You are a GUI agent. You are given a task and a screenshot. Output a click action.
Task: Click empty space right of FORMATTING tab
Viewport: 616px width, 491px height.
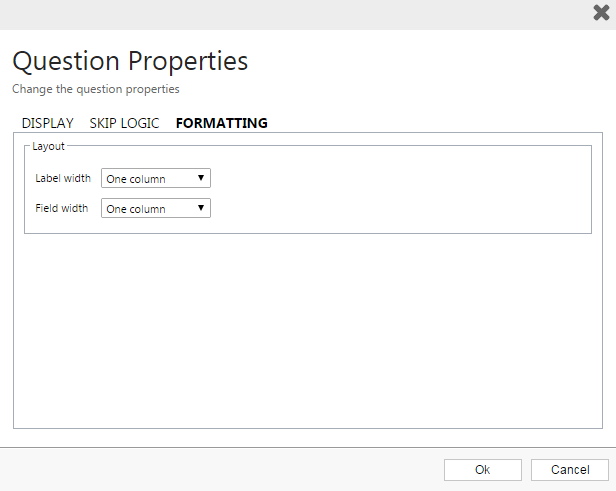click(440, 123)
